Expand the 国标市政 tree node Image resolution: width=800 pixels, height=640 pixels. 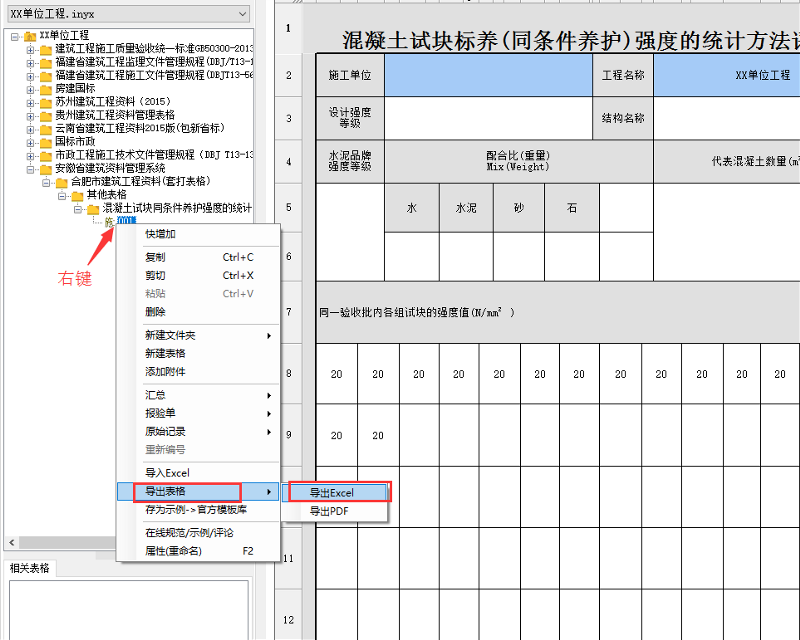pyautogui.click(x=30, y=141)
